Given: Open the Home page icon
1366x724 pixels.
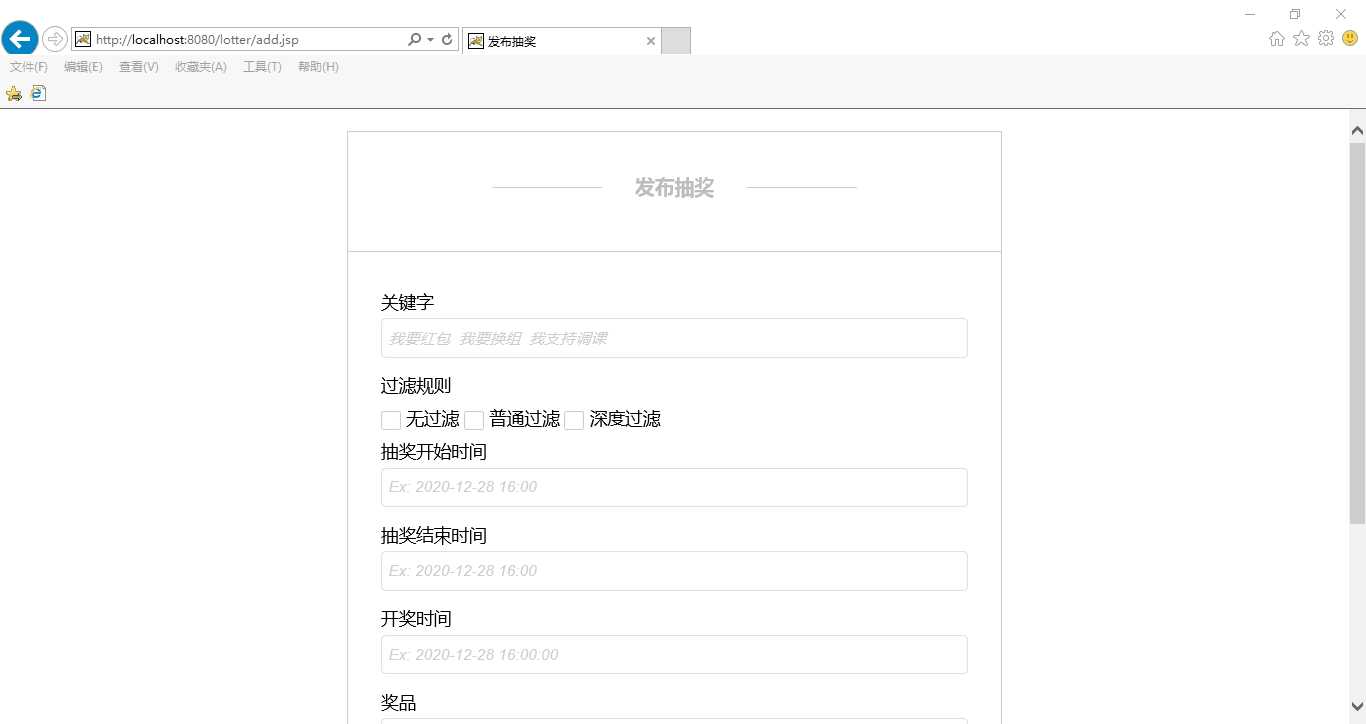Looking at the screenshot, I should 1277,39.
